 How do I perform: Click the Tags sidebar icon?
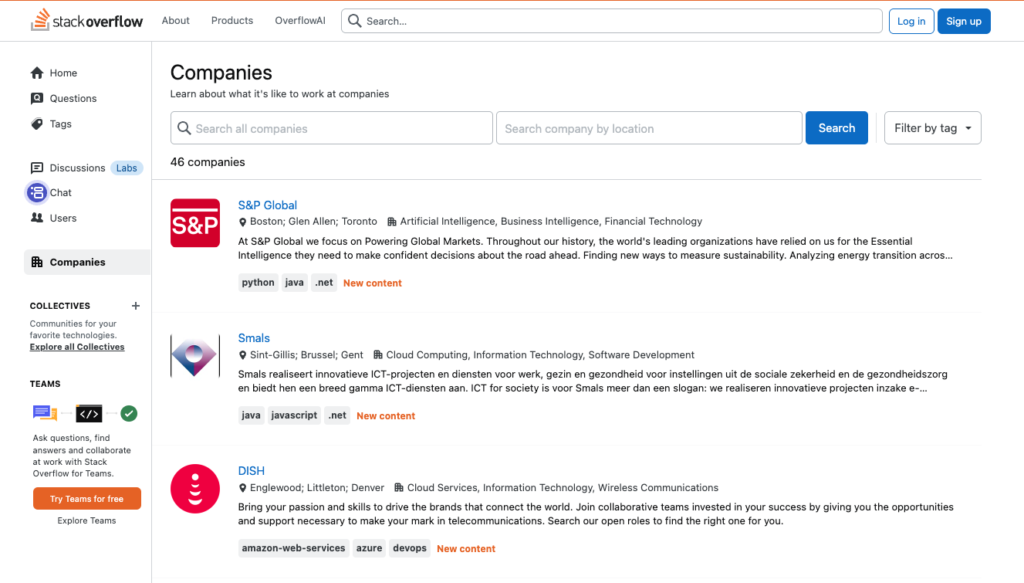click(x=37, y=123)
